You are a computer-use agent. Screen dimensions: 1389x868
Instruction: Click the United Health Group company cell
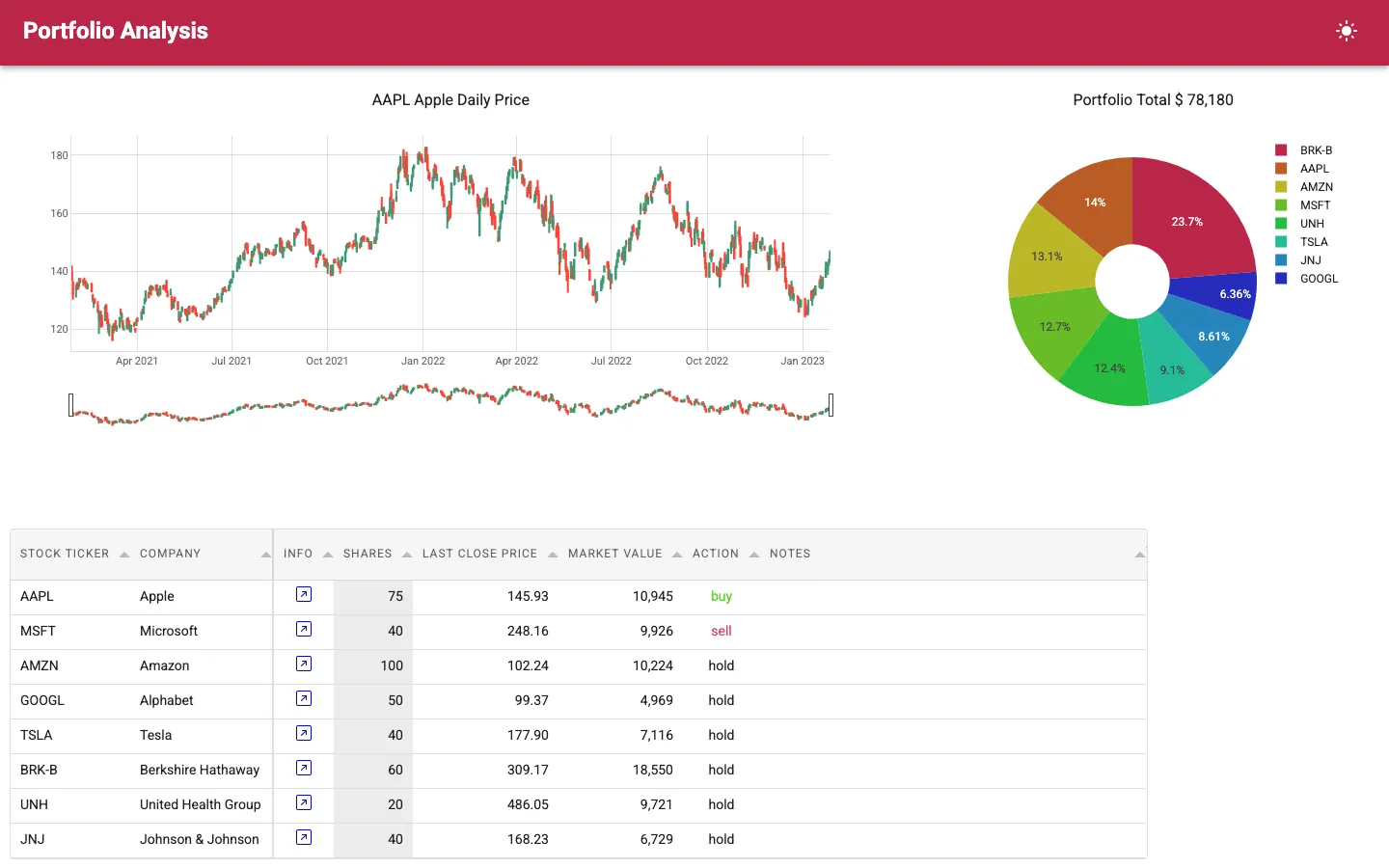click(x=200, y=804)
